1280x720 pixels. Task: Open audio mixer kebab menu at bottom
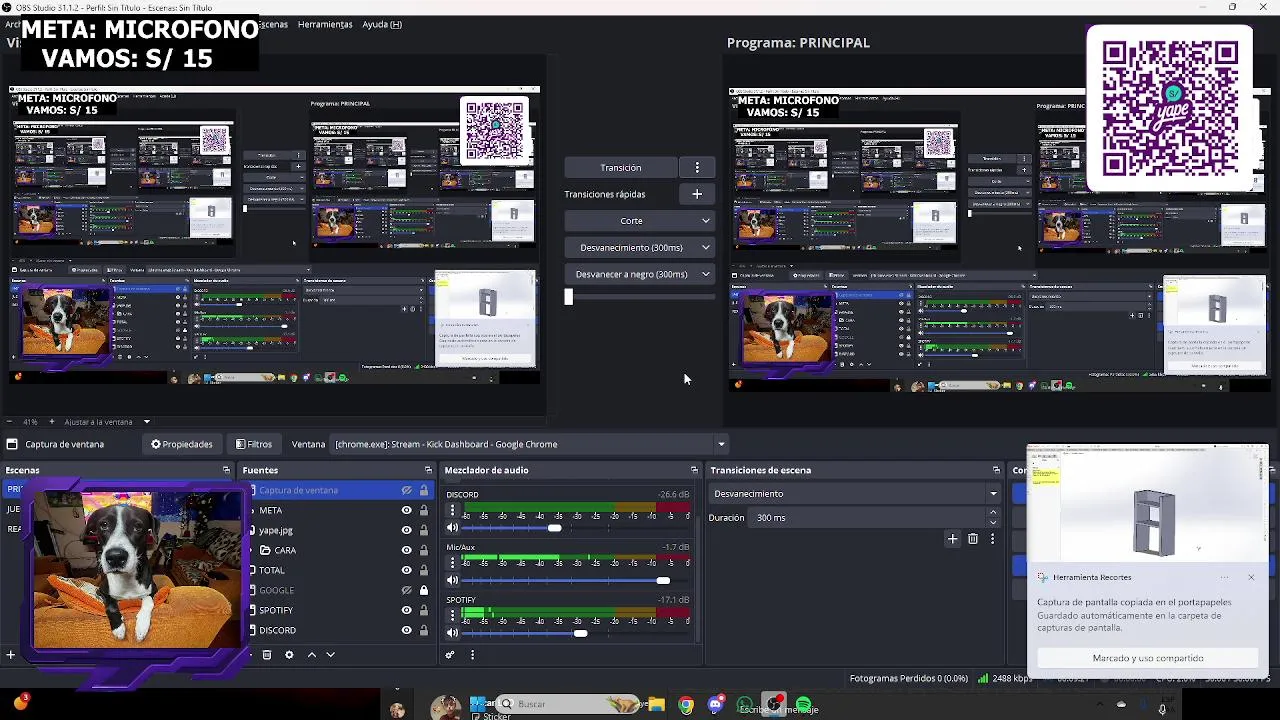[x=472, y=655]
